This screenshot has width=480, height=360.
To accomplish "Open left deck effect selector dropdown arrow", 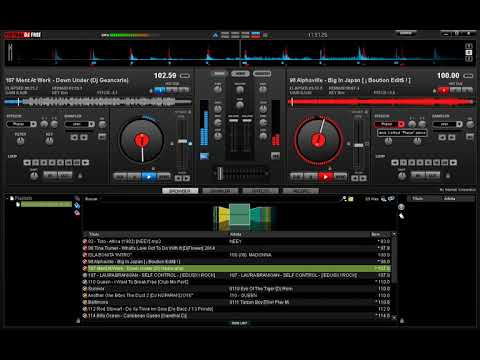I will click(x=33, y=124).
